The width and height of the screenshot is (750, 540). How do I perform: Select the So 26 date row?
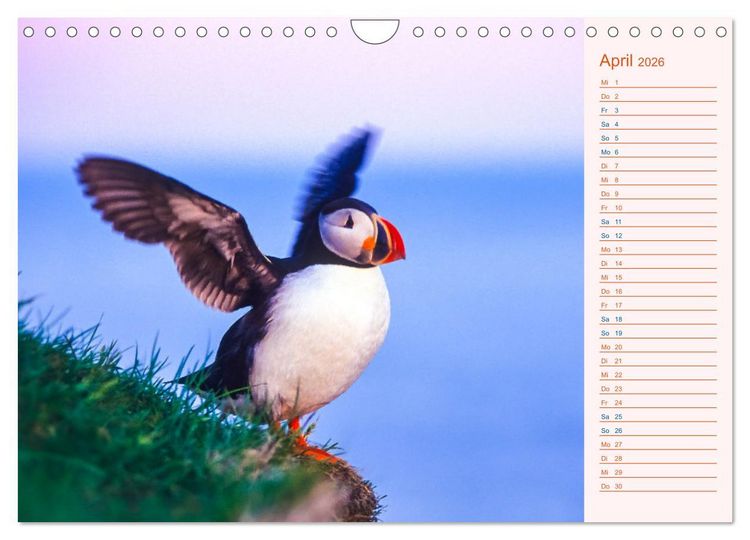point(658,430)
